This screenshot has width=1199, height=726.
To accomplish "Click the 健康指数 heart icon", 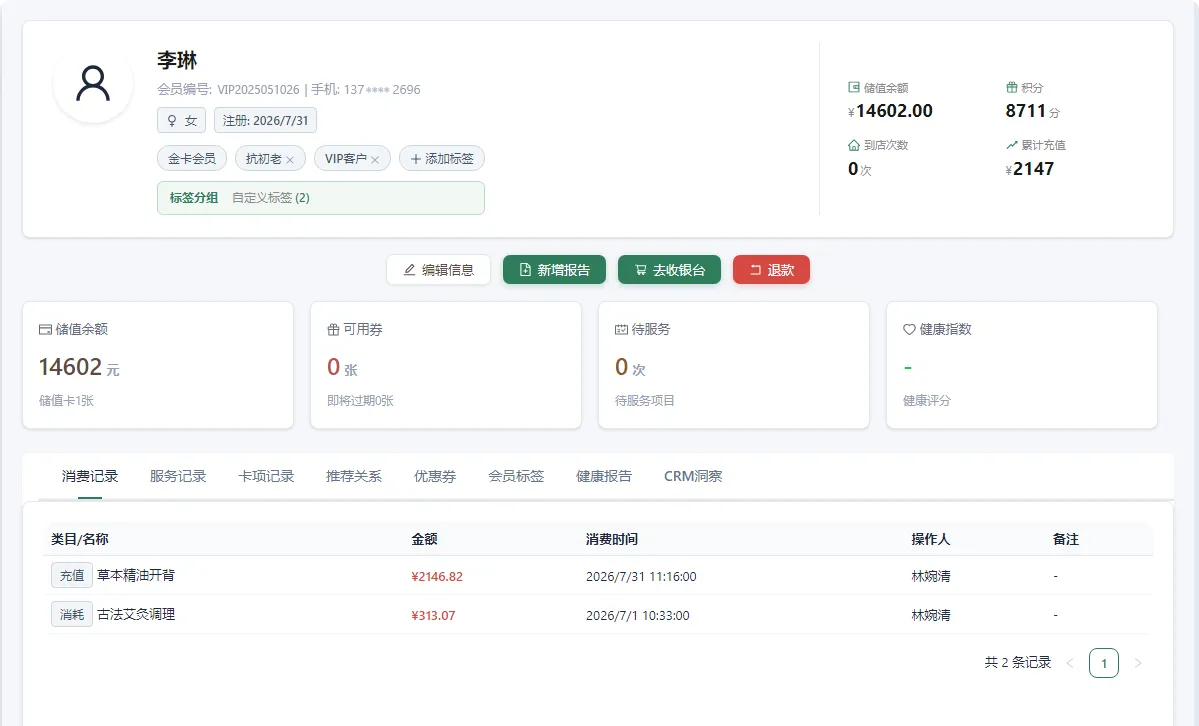I will click(909, 330).
